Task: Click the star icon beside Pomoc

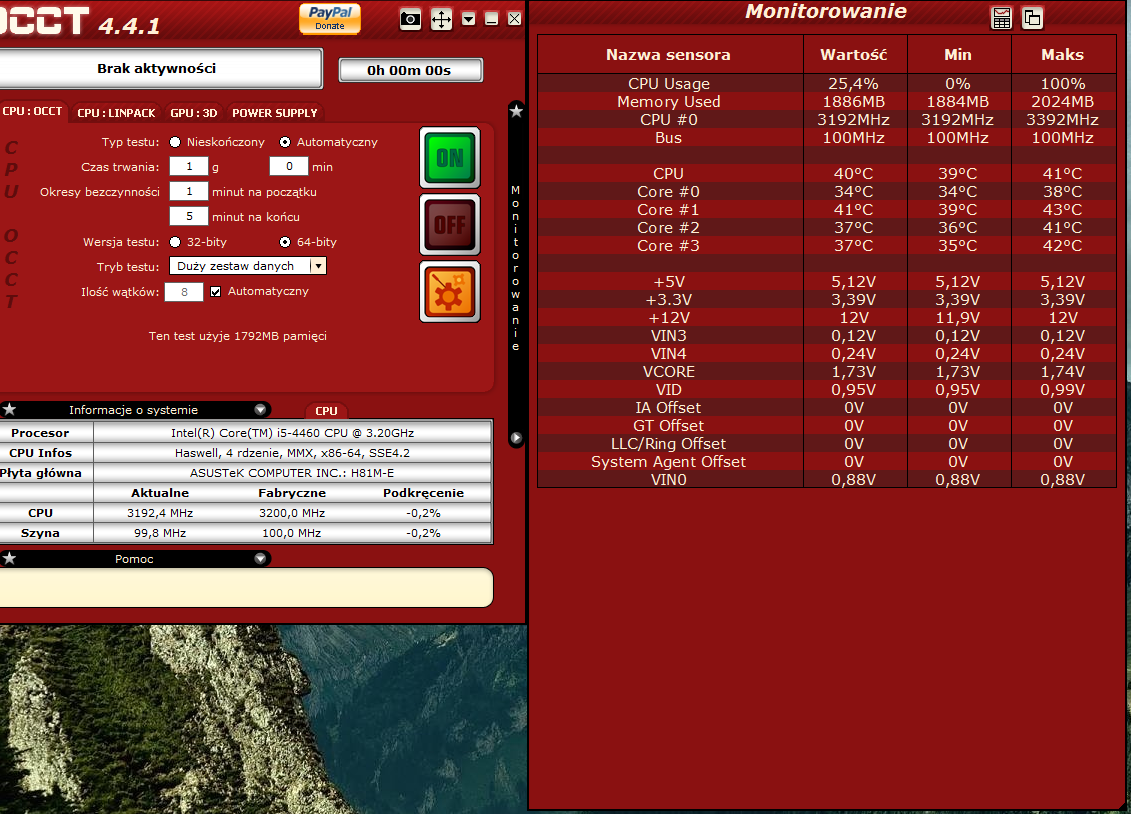Action: click(9, 559)
